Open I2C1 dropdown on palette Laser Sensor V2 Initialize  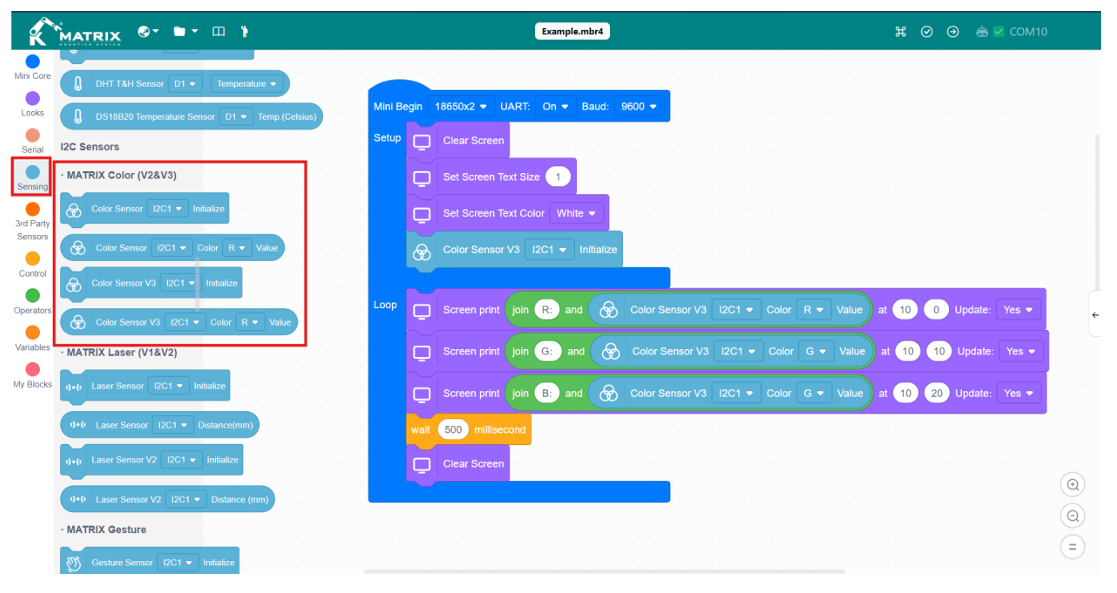coord(181,460)
